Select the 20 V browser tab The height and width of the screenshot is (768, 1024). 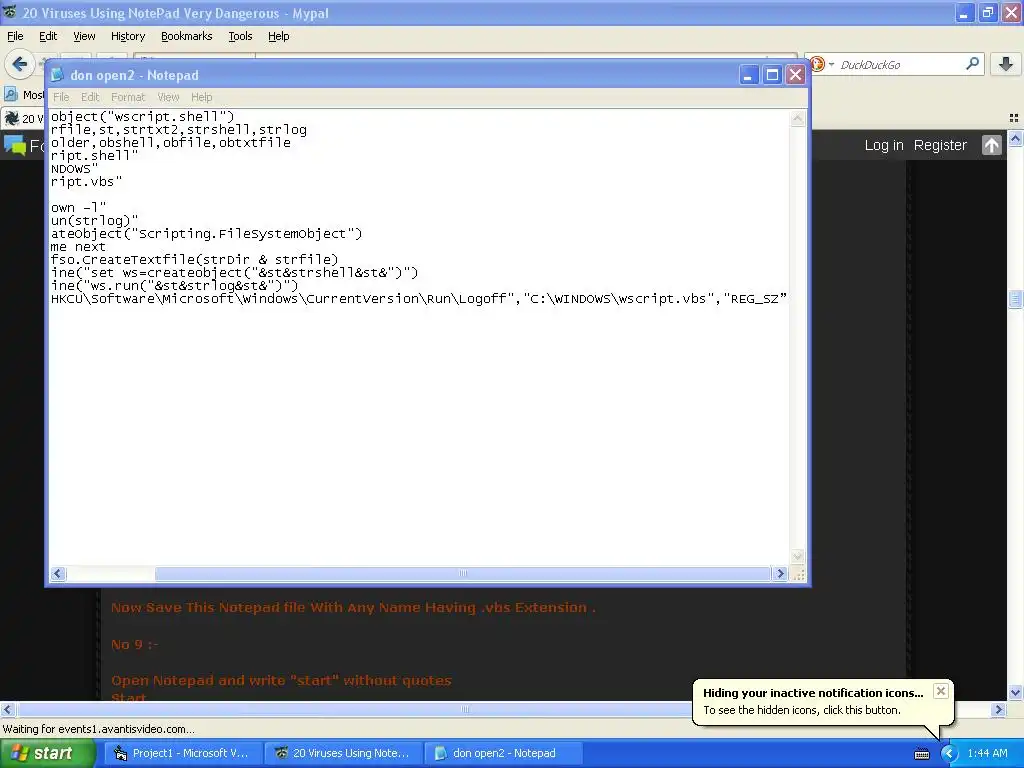pyautogui.click(x=23, y=118)
